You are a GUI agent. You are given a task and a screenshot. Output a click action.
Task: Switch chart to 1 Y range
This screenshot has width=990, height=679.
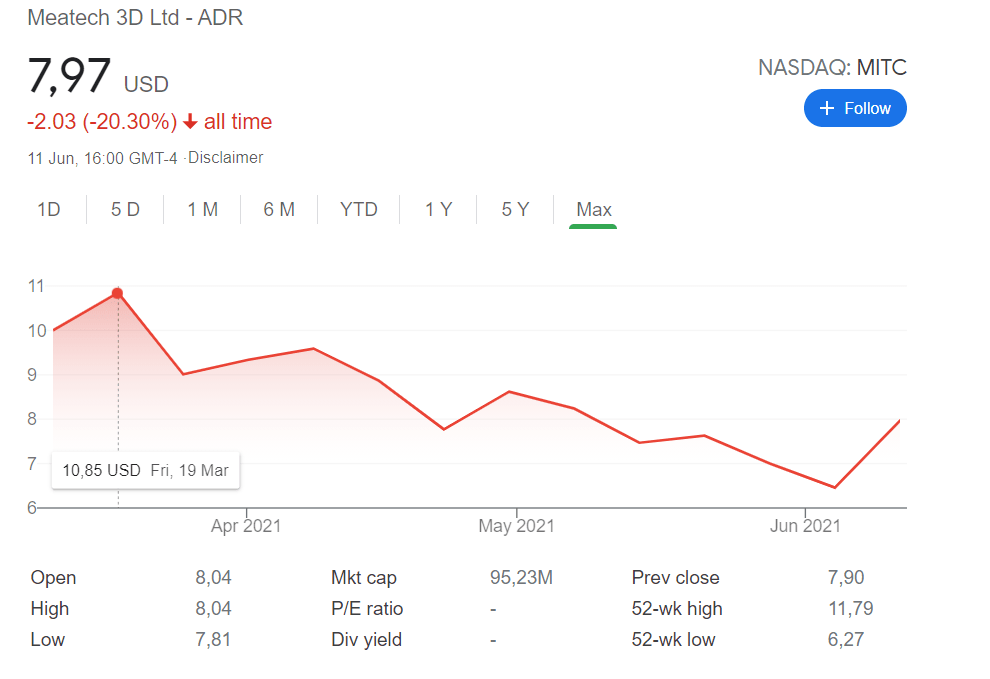(x=438, y=210)
